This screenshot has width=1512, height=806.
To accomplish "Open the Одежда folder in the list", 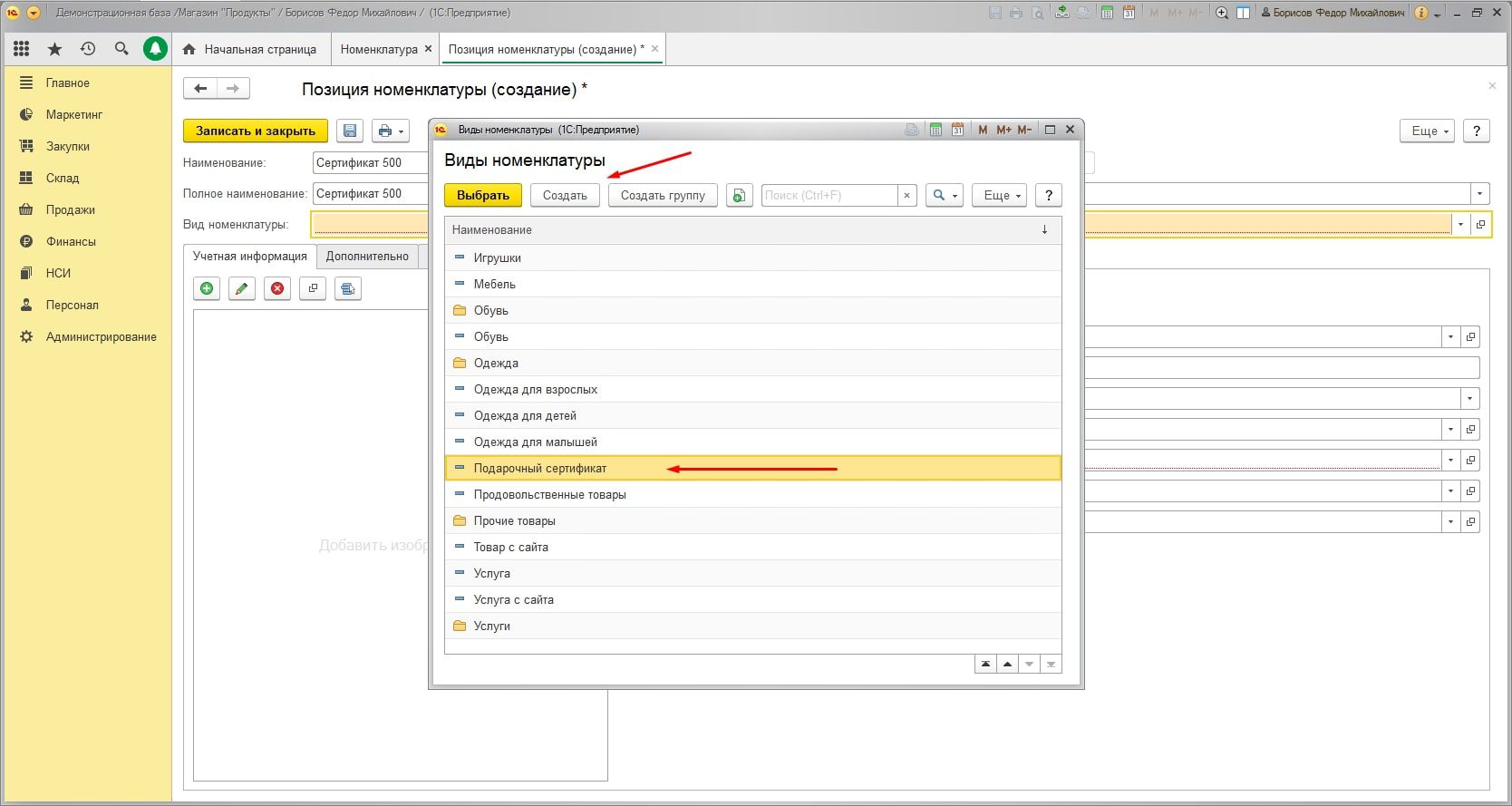I will click(496, 363).
